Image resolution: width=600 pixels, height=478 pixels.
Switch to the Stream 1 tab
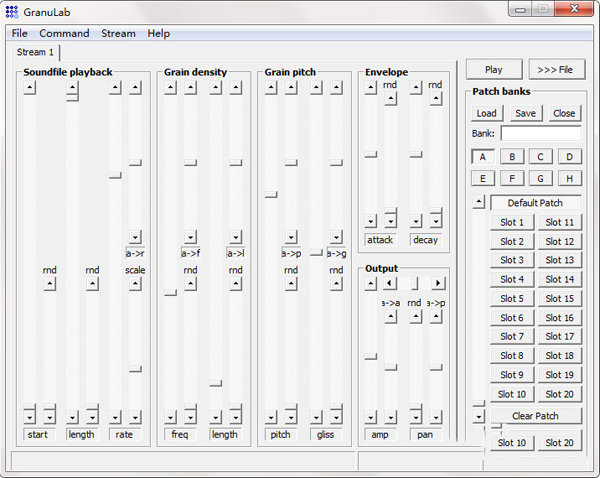pyautogui.click(x=35, y=52)
